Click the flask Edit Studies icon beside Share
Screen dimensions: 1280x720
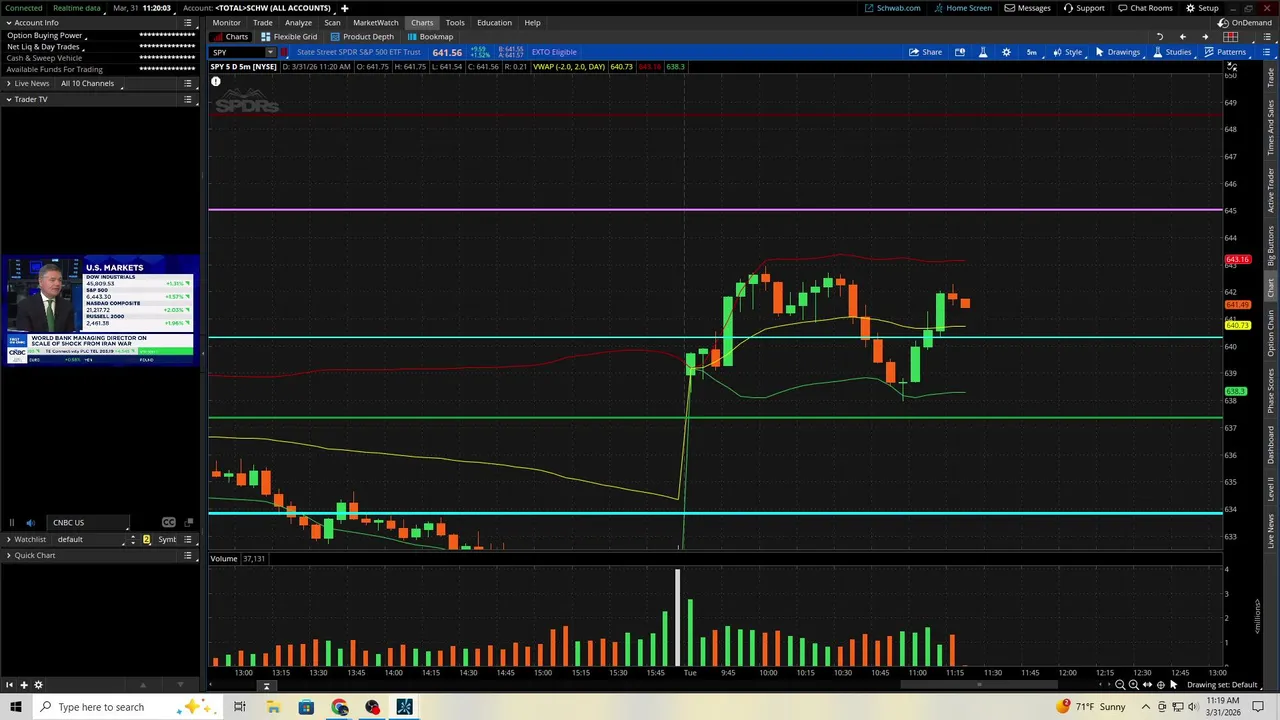pyautogui.click(x=983, y=52)
